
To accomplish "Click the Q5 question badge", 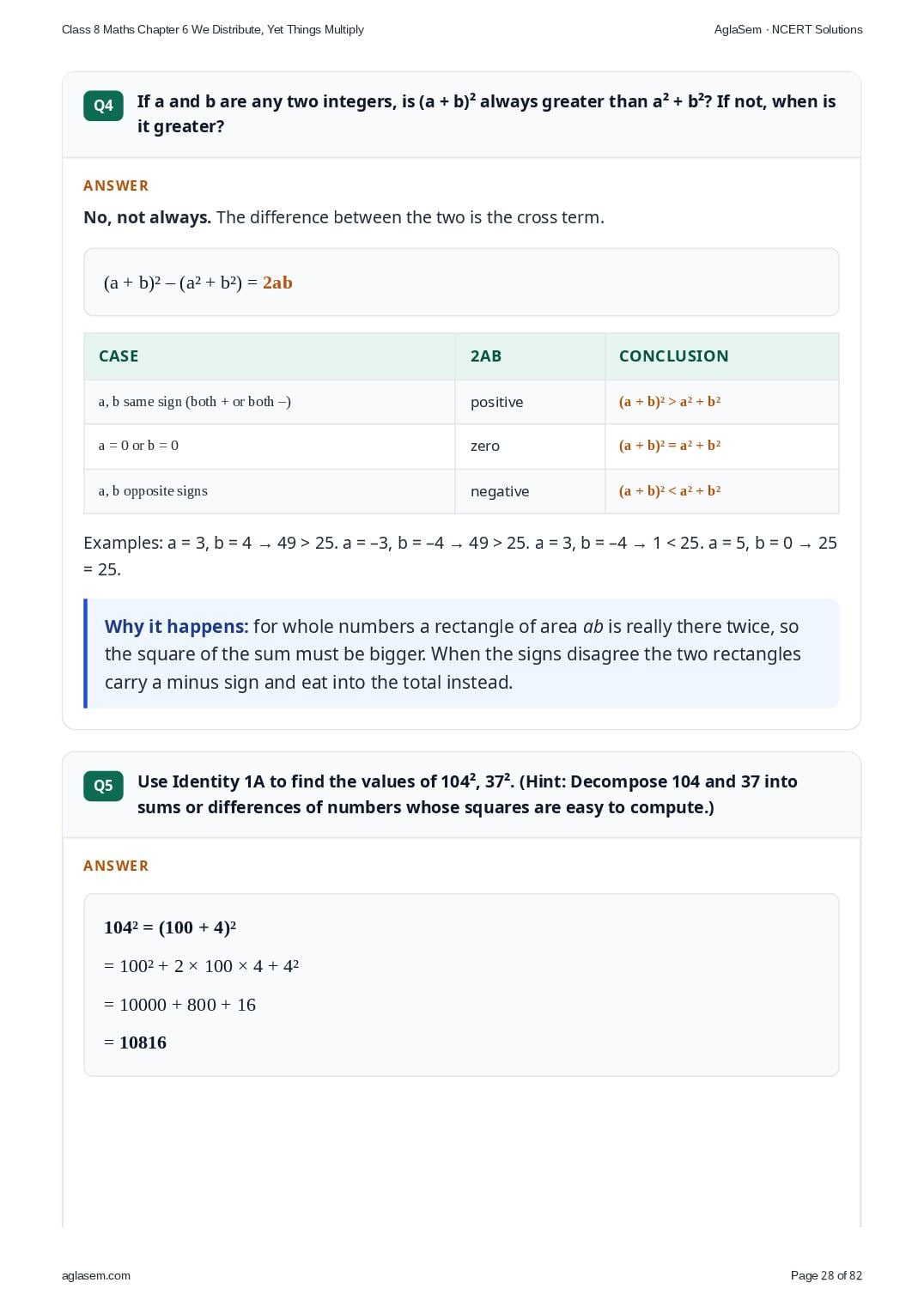I will point(103,786).
